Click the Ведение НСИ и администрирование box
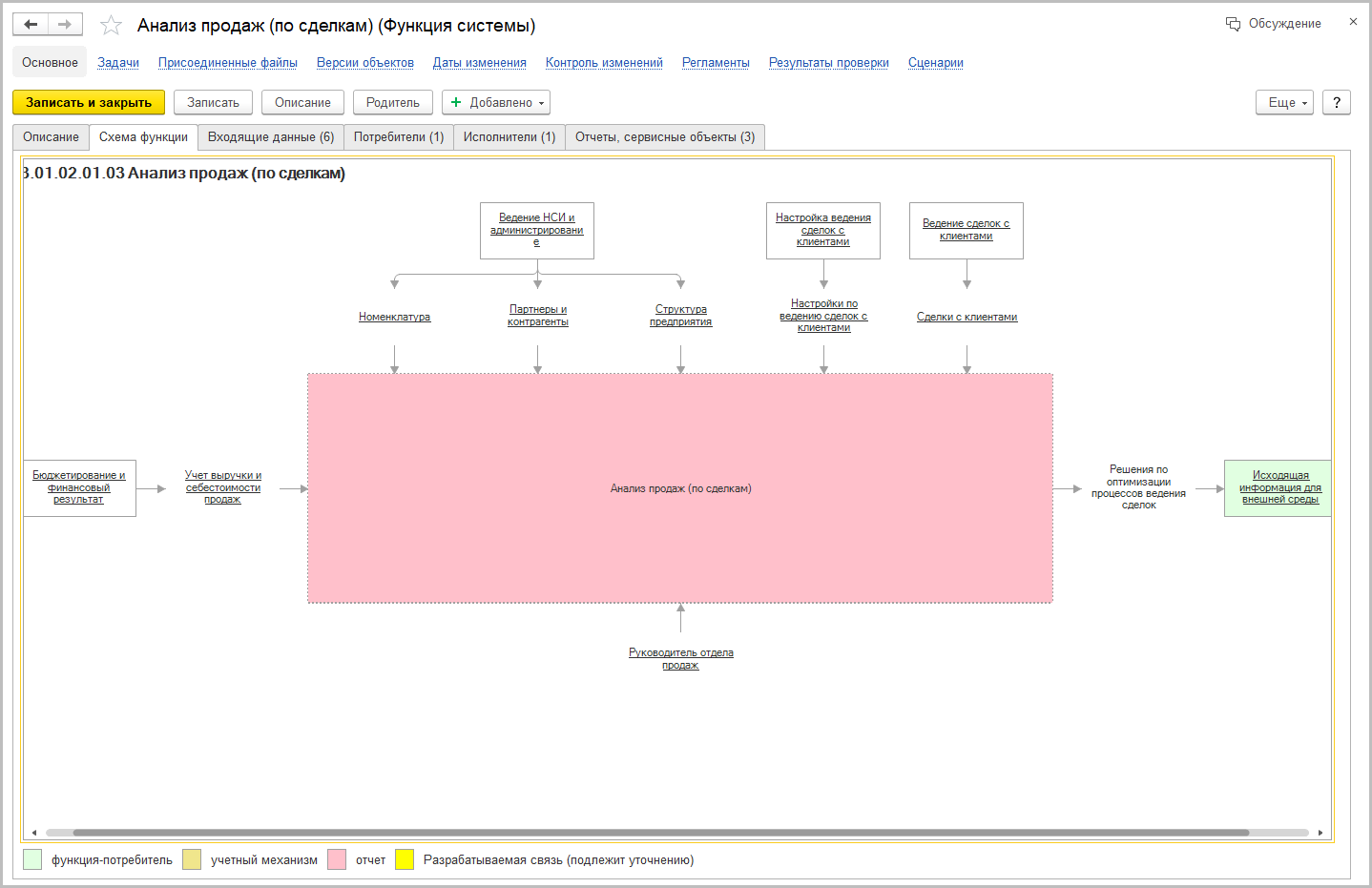The image size is (1372, 888). pyautogui.click(x=537, y=230)
